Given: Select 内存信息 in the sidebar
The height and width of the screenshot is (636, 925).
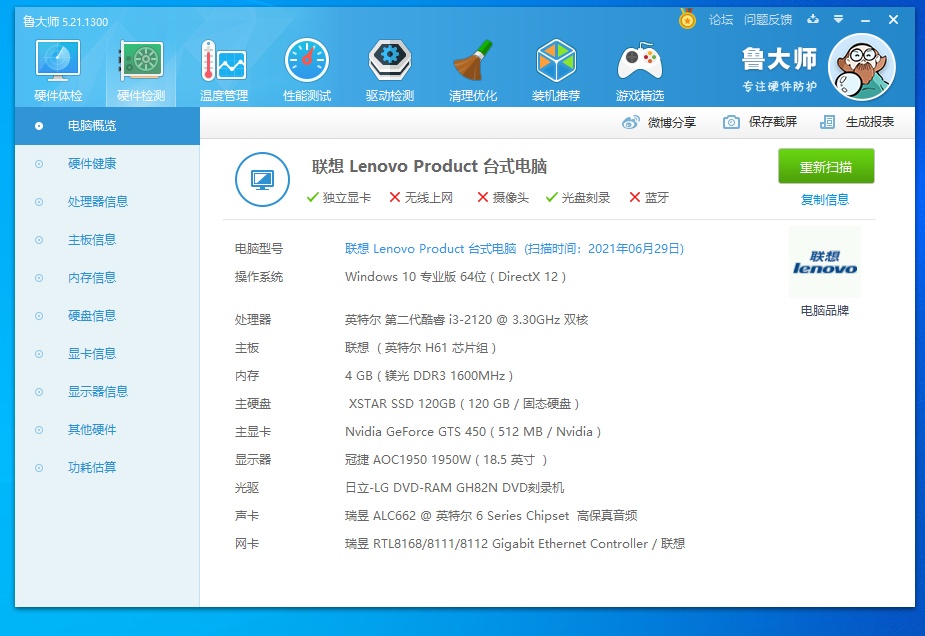Looking at the screenshot, I should click(107, 277).
